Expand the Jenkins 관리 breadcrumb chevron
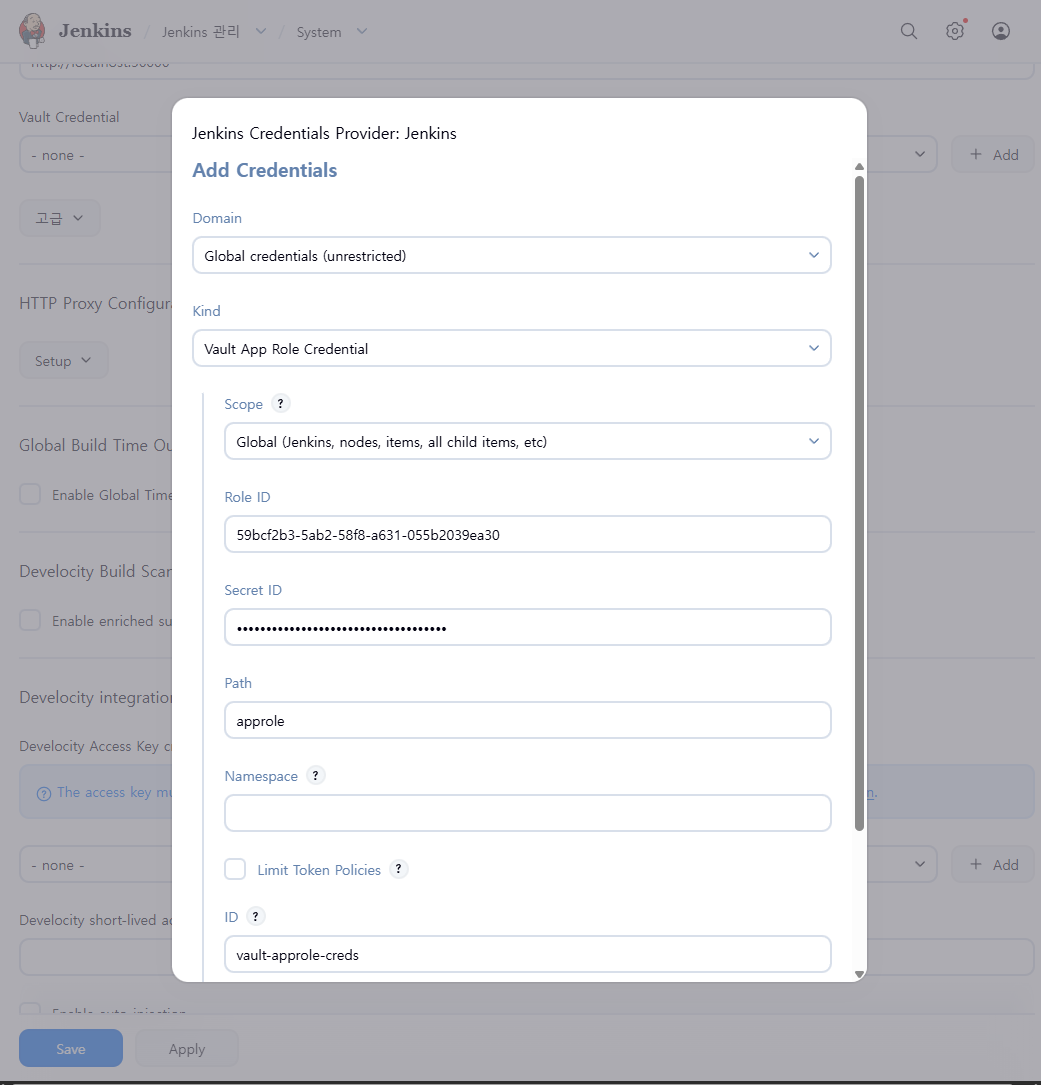 click(261, 31)
